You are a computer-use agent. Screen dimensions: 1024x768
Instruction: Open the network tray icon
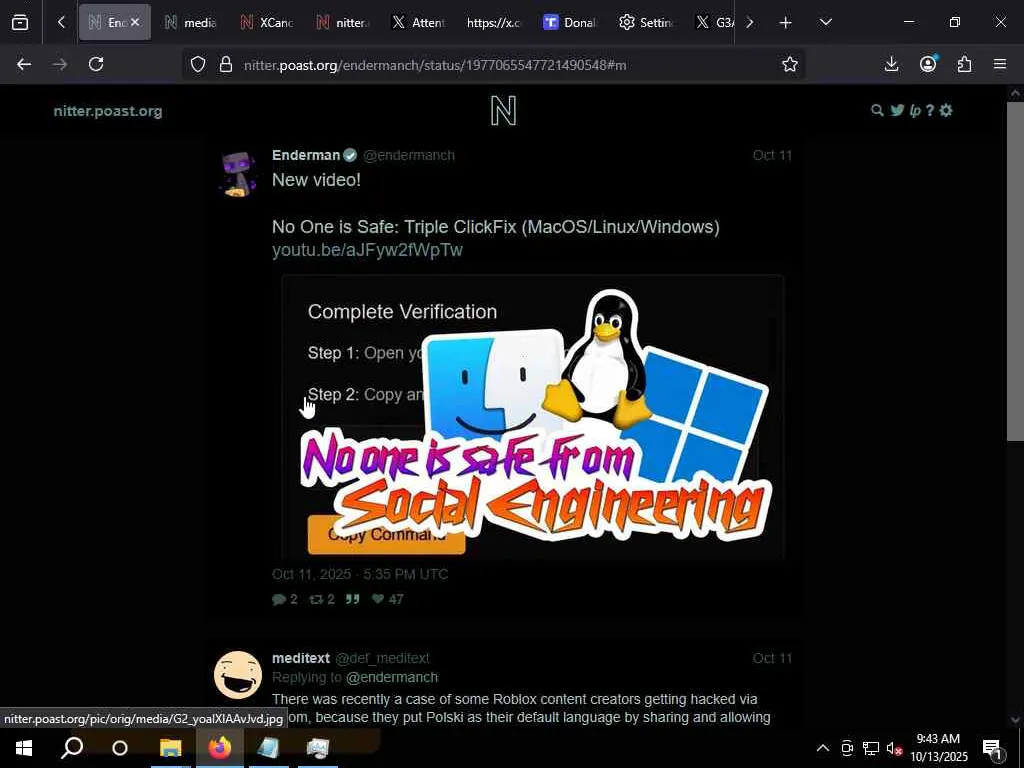[871, 748]
